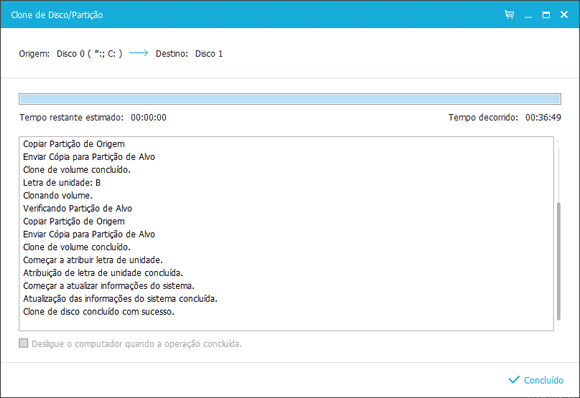This screenshot has height=398, width=580.
Task: Close the Clone de Disco/Partição window
Action: point(564,14)
